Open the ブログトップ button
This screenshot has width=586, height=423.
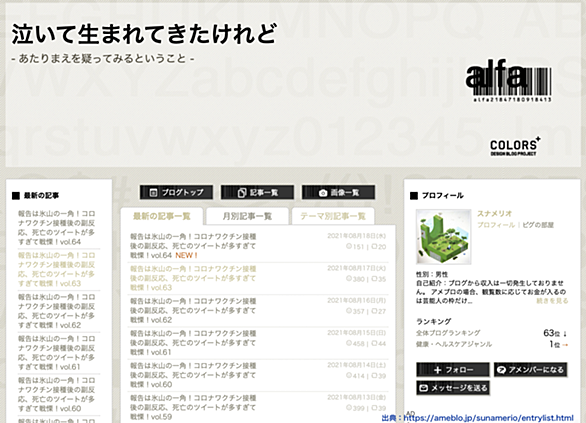[x=176, y=192]
